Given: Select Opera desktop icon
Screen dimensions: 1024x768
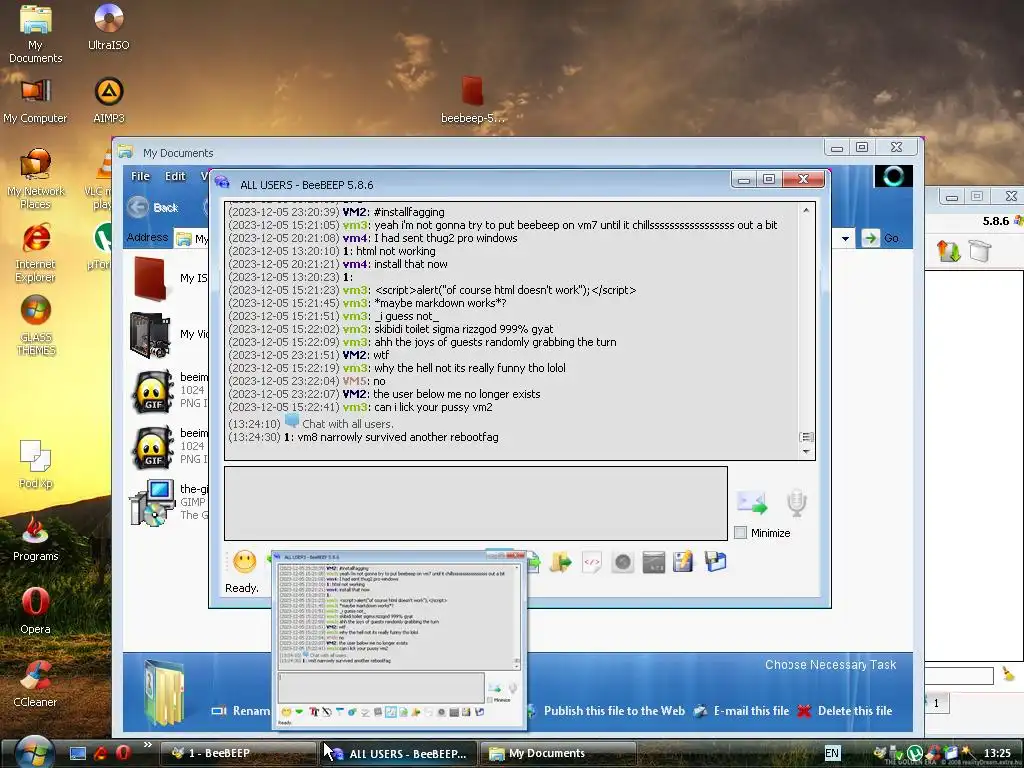Looking at the screenshot, I should [35, 611].
